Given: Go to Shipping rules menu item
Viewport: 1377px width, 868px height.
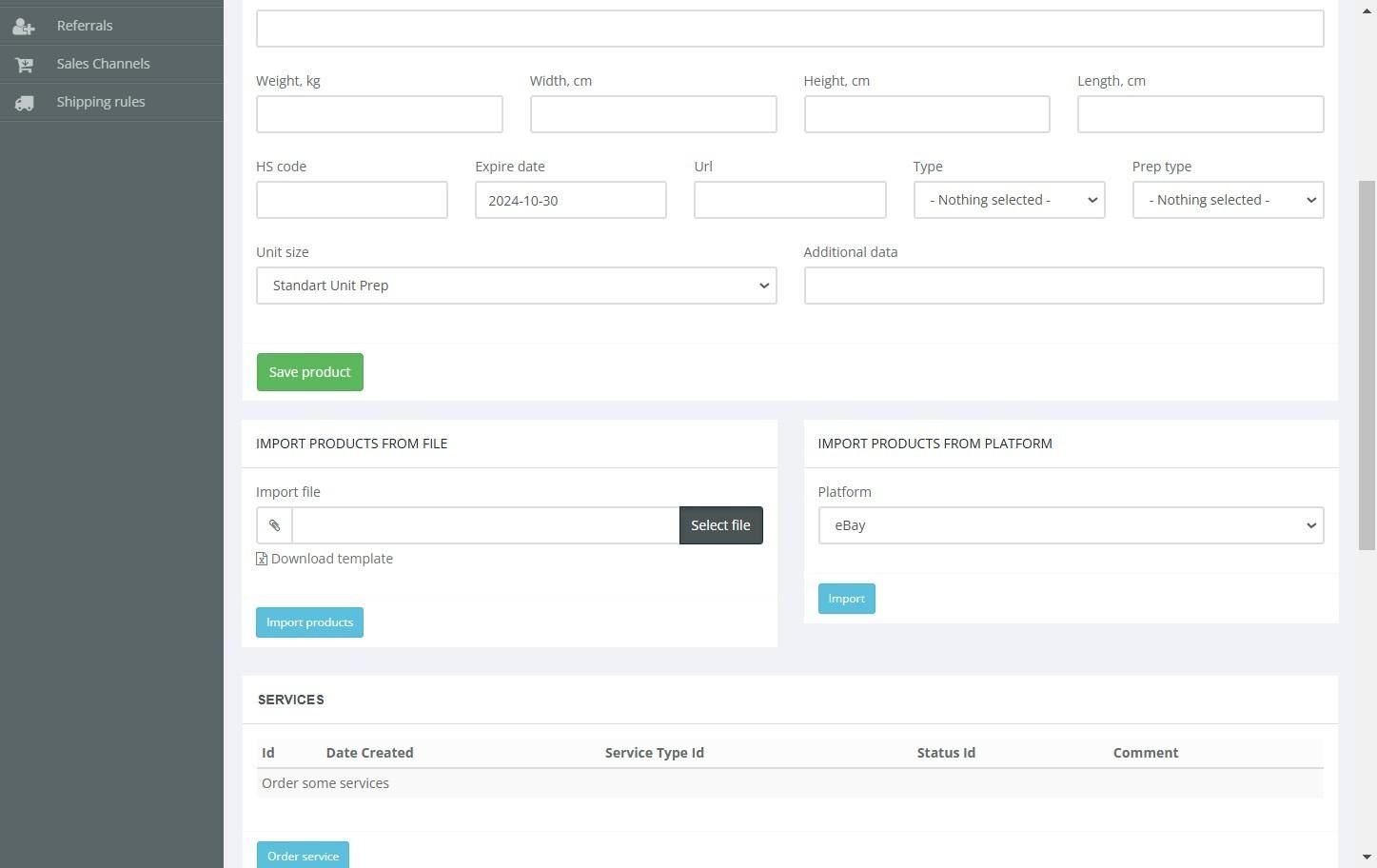Looking at the screenshot, I should 101,102.
